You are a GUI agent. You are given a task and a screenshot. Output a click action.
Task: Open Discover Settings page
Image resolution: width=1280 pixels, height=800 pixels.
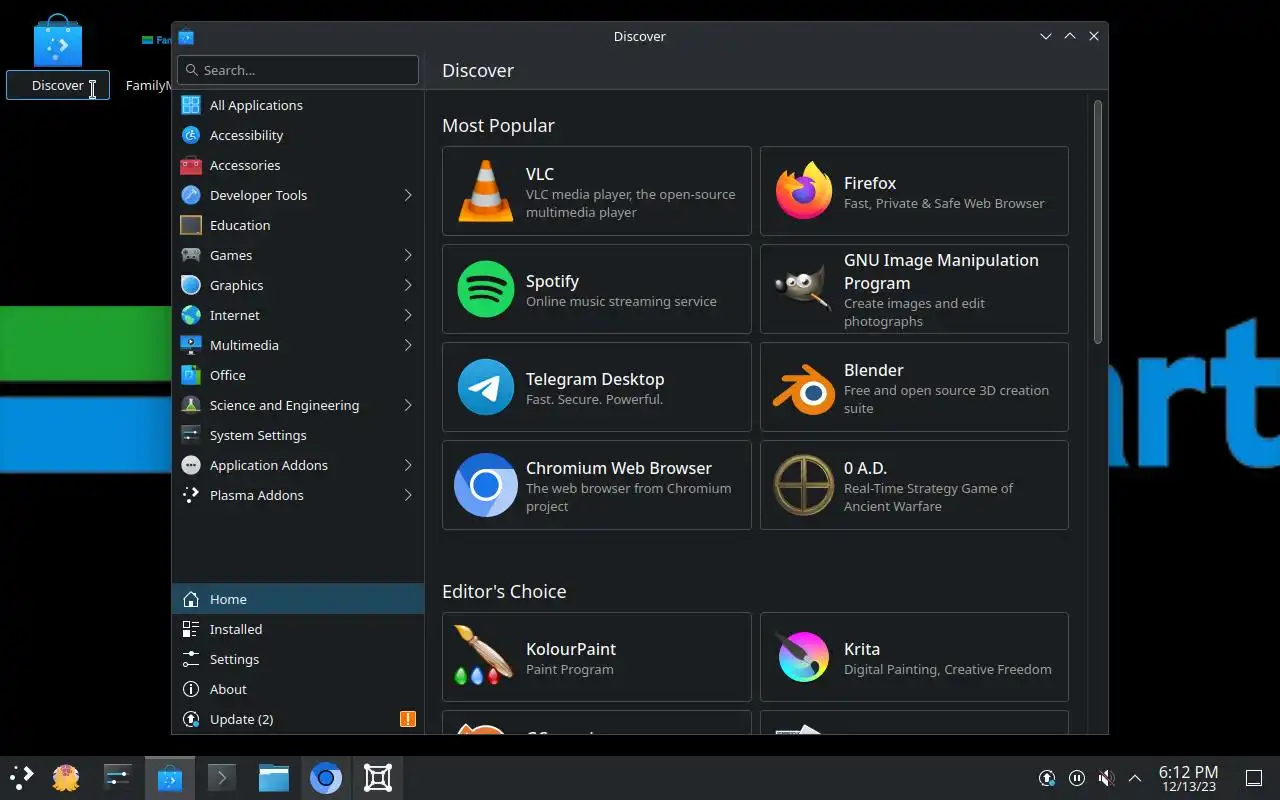[298, 659]
